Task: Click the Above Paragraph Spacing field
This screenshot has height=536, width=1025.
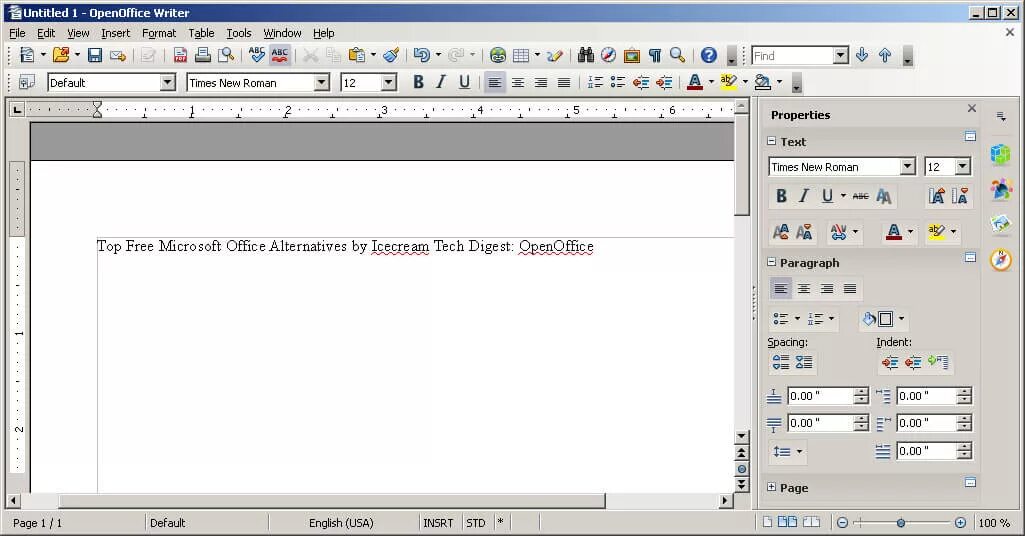Action: 820,395
